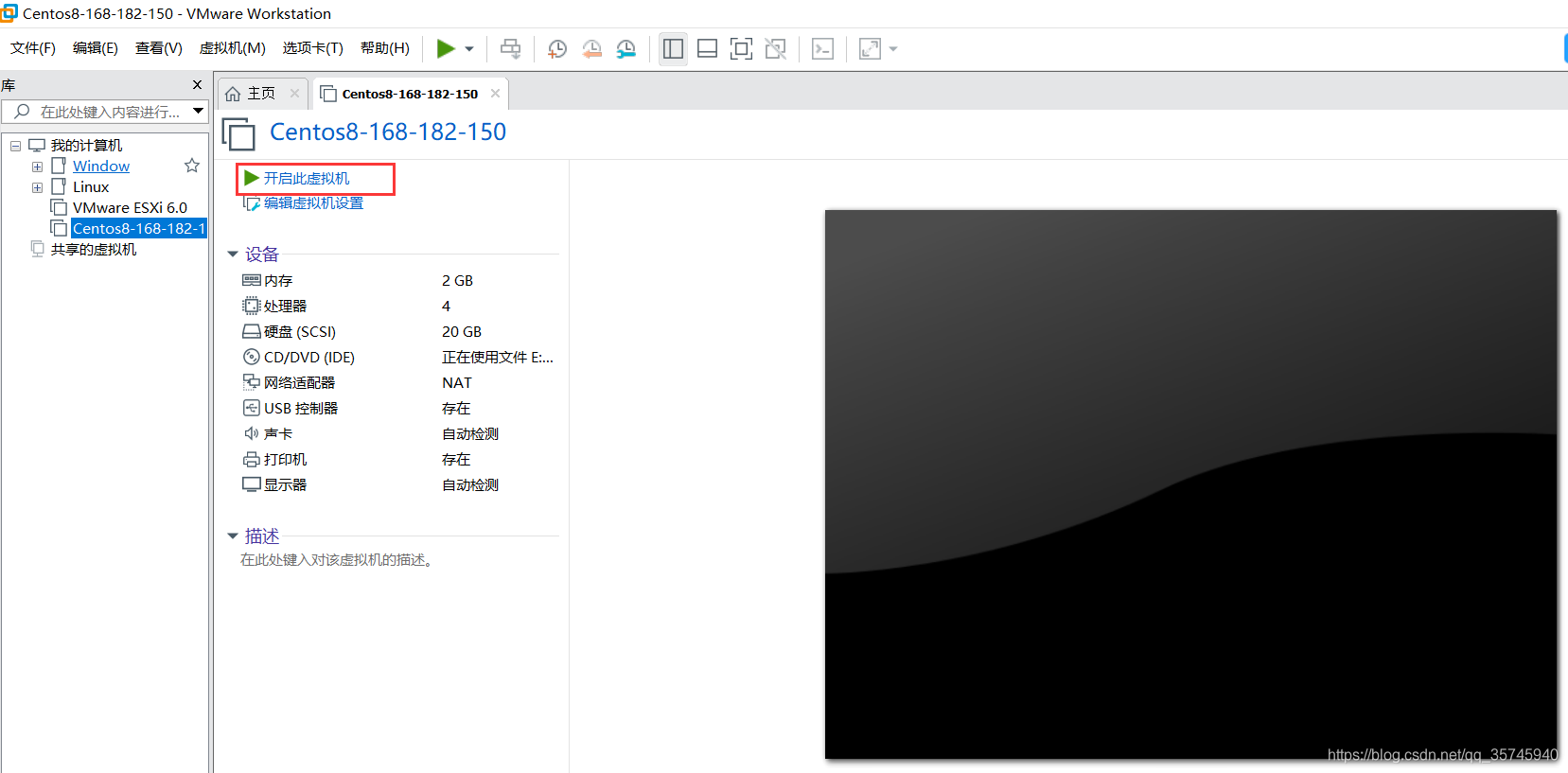Open the library search dropdown arrow

tap(198, 112)
